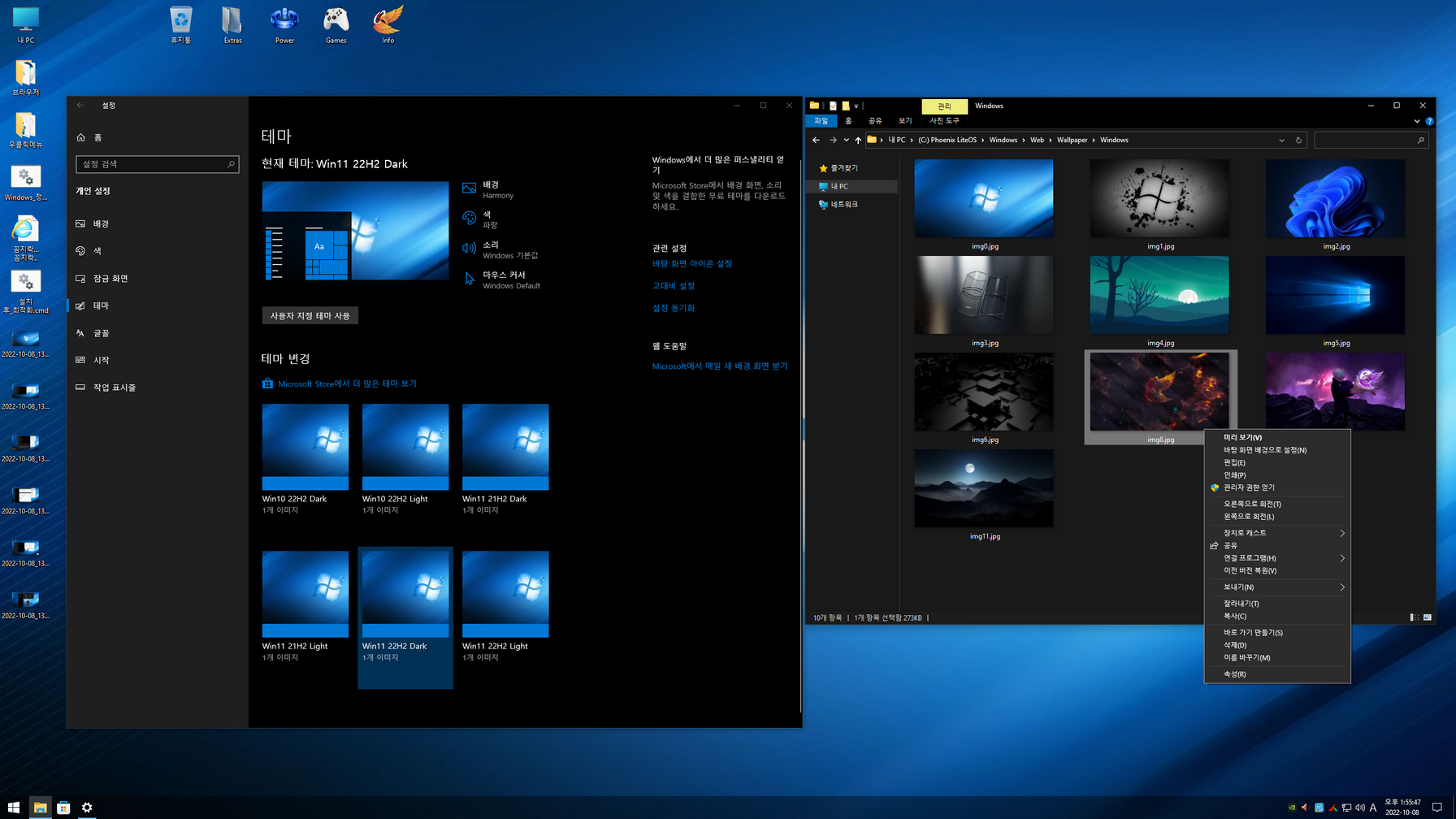Image resolution: width=1456 pixels, height=819 pixels.
Task: Open Microsoft Store from the taskbar
Action: 63,807
